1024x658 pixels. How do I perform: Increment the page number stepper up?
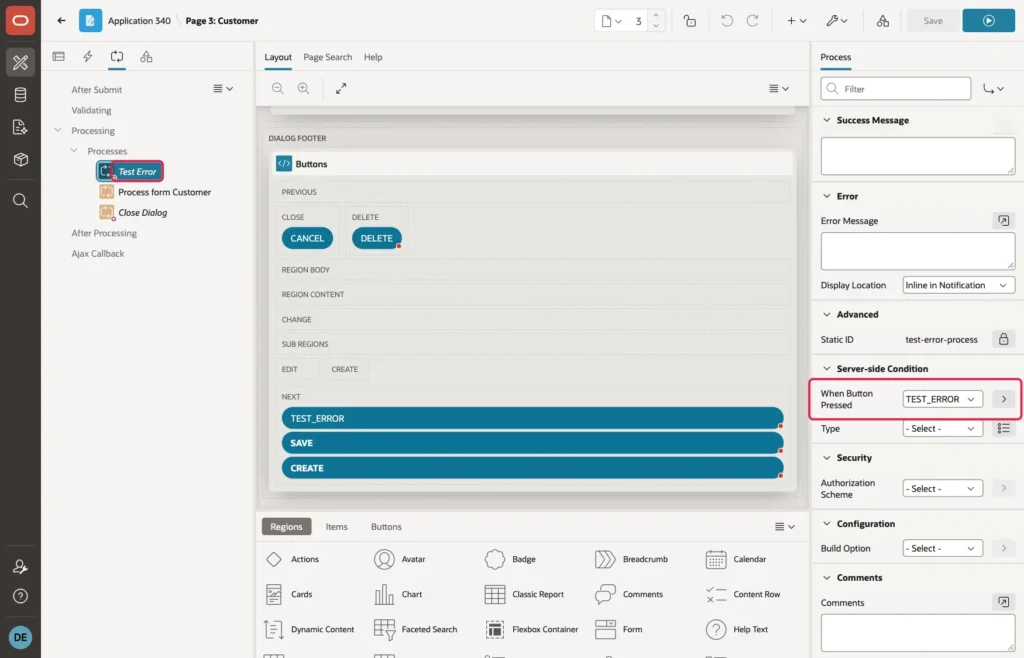coord(656,15)
